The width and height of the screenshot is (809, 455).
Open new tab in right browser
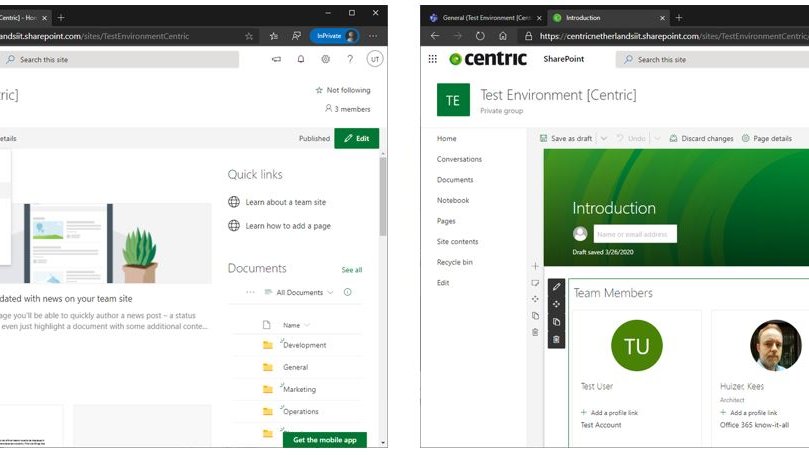coord(679,18)
